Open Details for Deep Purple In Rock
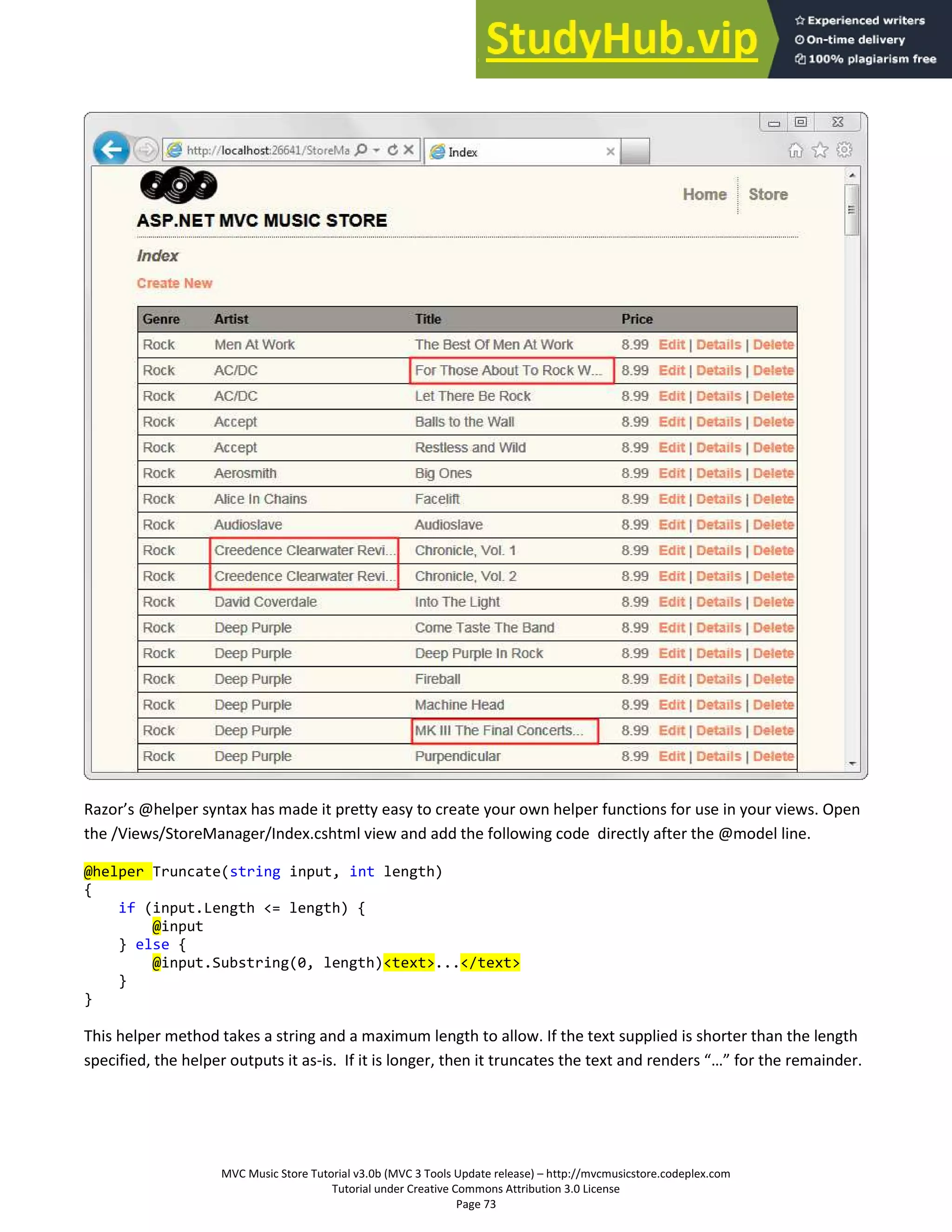952x1232 pixels. tap(719, 653)
